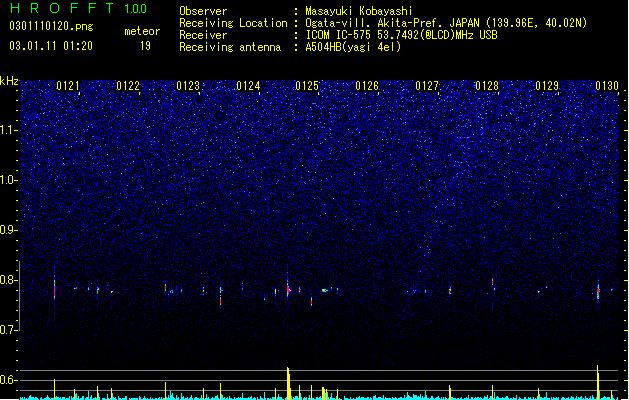
Task: Click the 0125 time marker label
Action: click(x=307, y=86)
